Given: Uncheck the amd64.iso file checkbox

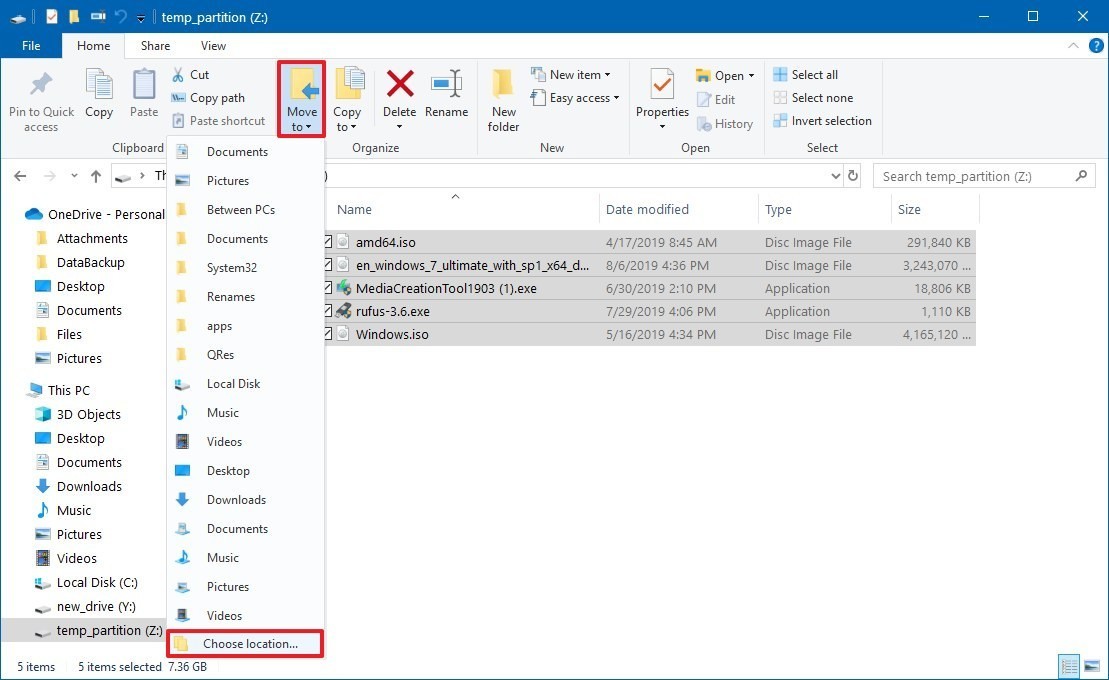Looking at the screenshot, I should (328, 243).
